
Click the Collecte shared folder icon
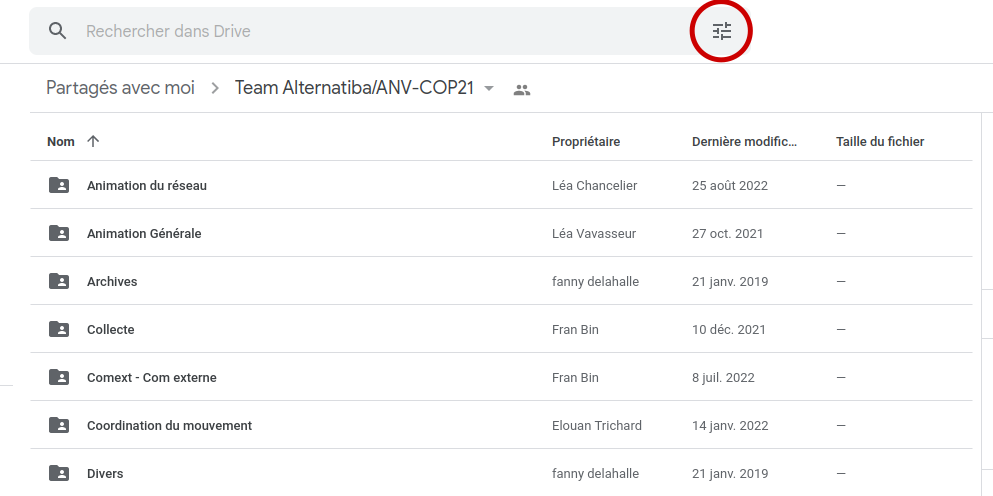59,329
